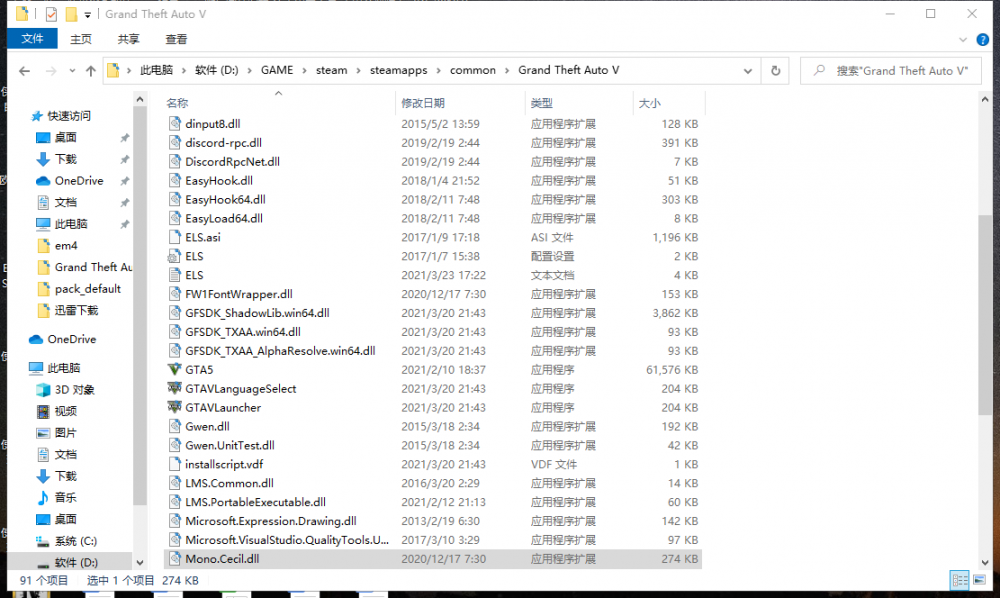The height and width of the screenshot is (598, 1000).
Task: Refresh the current folder view
Action: (x=775, y=71)
